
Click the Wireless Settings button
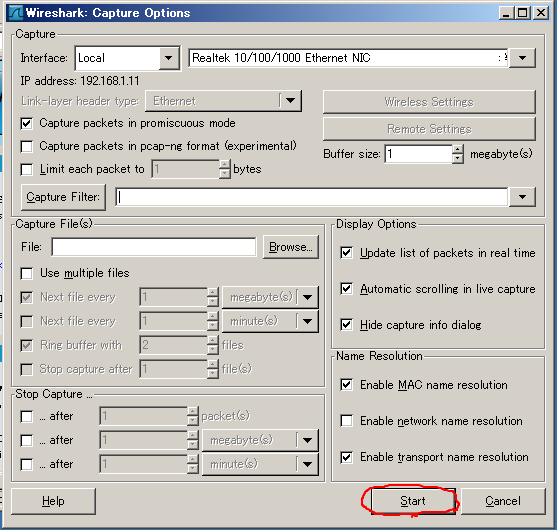point(429,102)
